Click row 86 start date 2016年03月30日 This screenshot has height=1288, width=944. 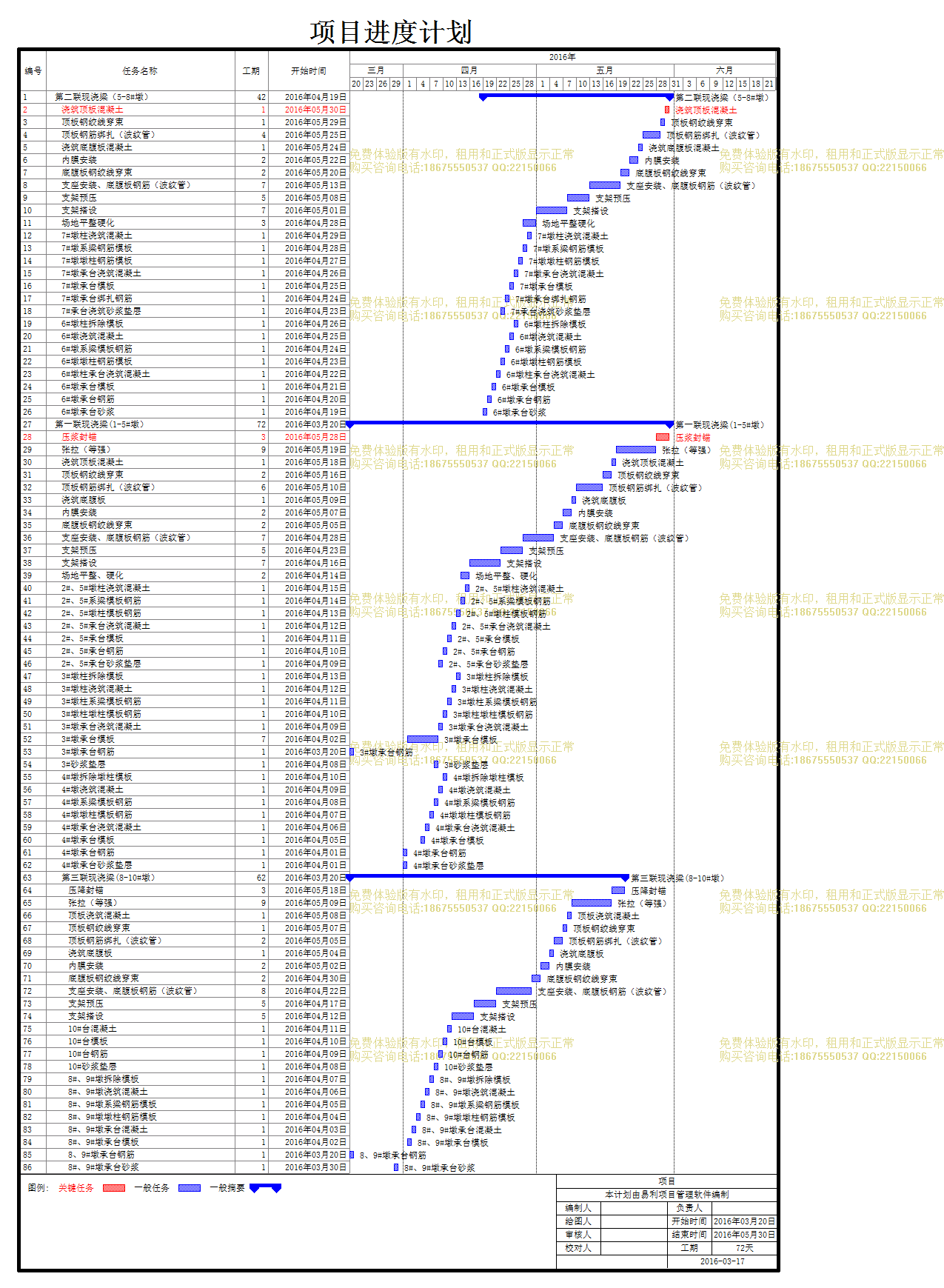(315, 1167)
